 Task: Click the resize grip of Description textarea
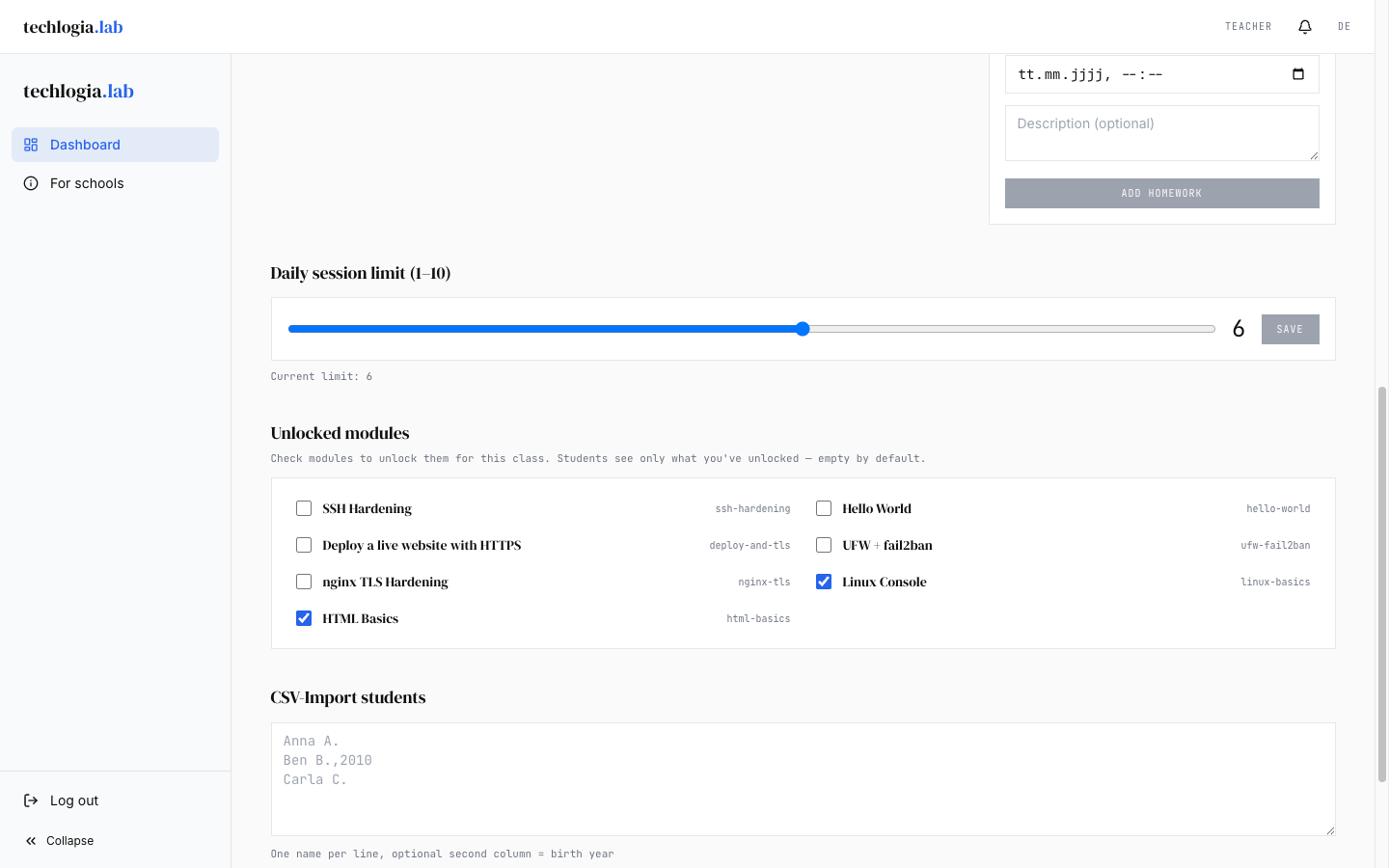click(1313, 154)
